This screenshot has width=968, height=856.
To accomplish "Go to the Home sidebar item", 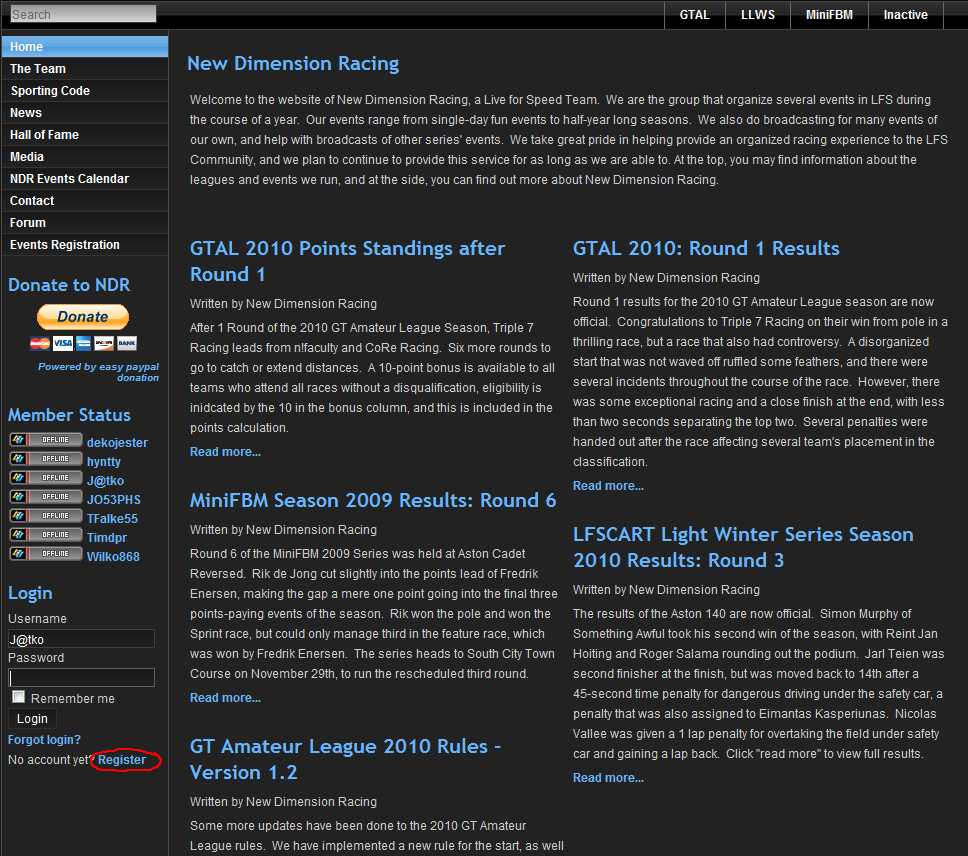I will tap(85, 47).
